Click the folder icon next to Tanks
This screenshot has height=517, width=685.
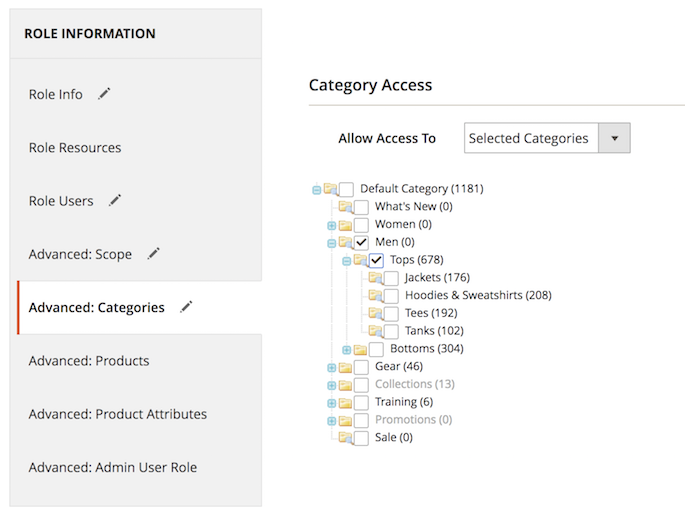[x=375, y=331]
